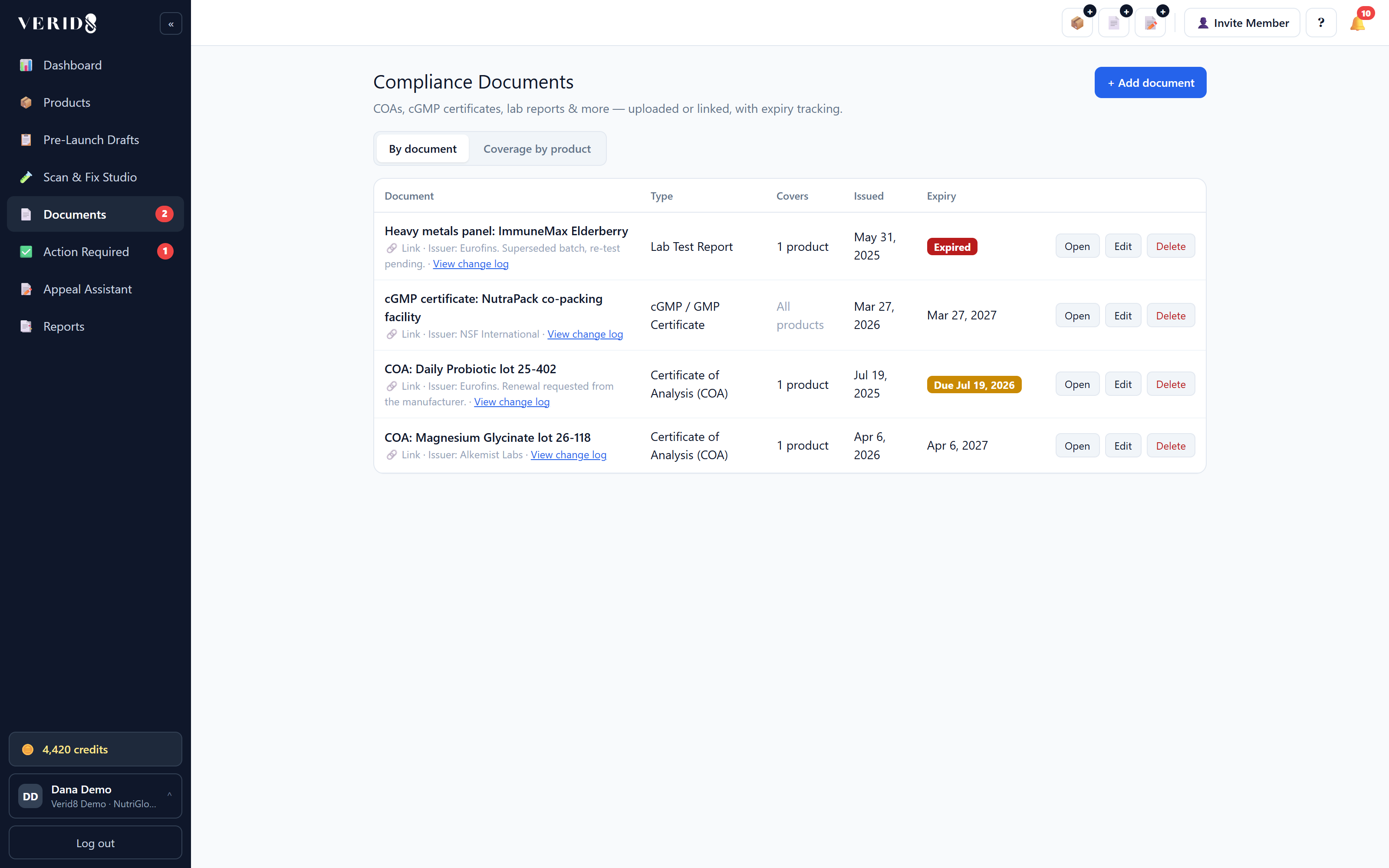Edit the COA Daily Probiotic row
Image resolution: width=1389 pixels, height=868 pixels.
pos(1122,384)
